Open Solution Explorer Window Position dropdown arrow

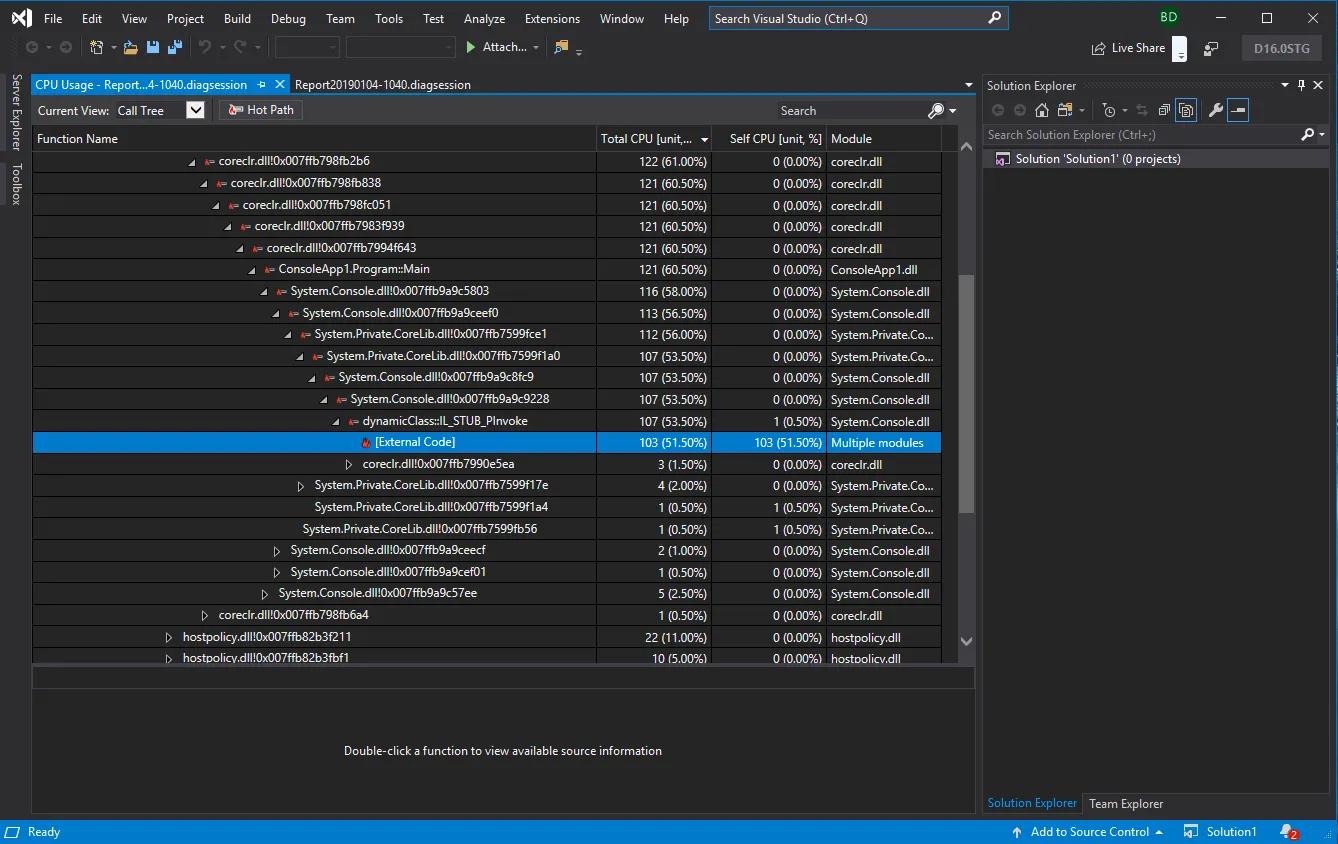pyautogui.click(x=1286, y=85)
